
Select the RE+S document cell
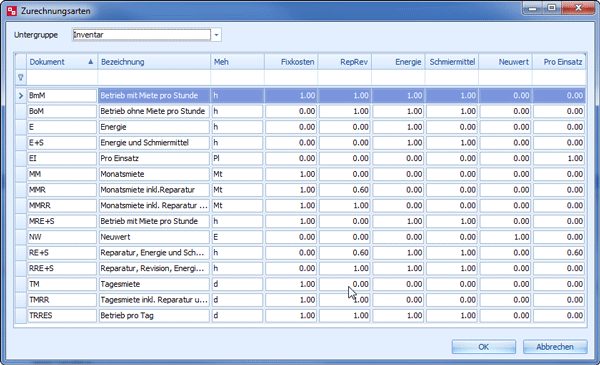(62, 253)
